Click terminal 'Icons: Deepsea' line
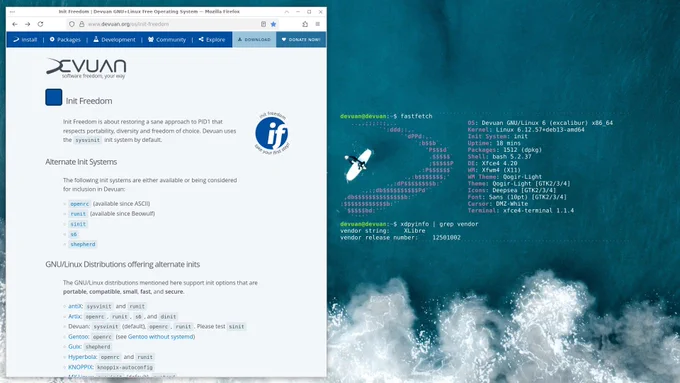 point(512,190)
